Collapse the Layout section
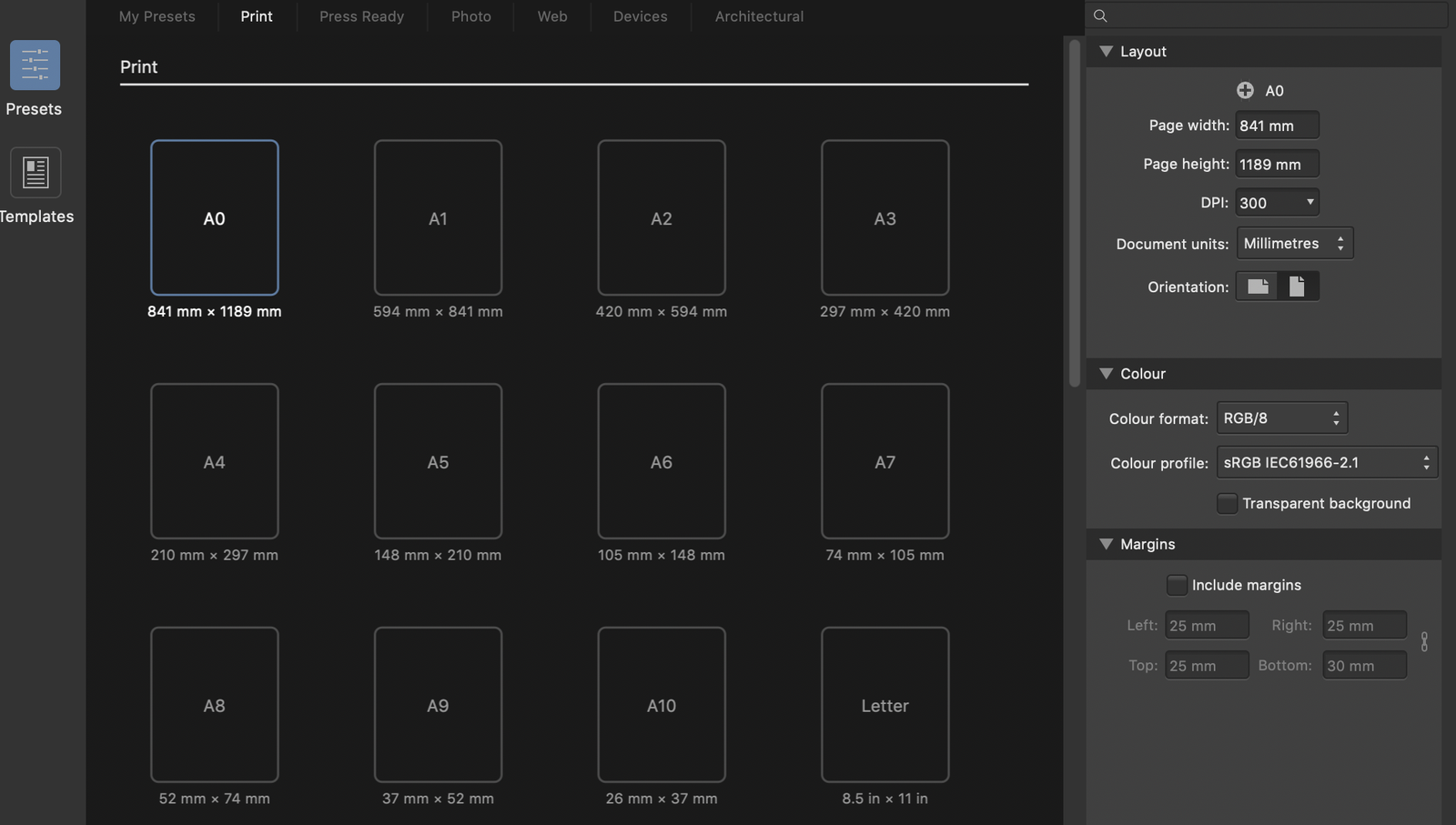 1107,52
